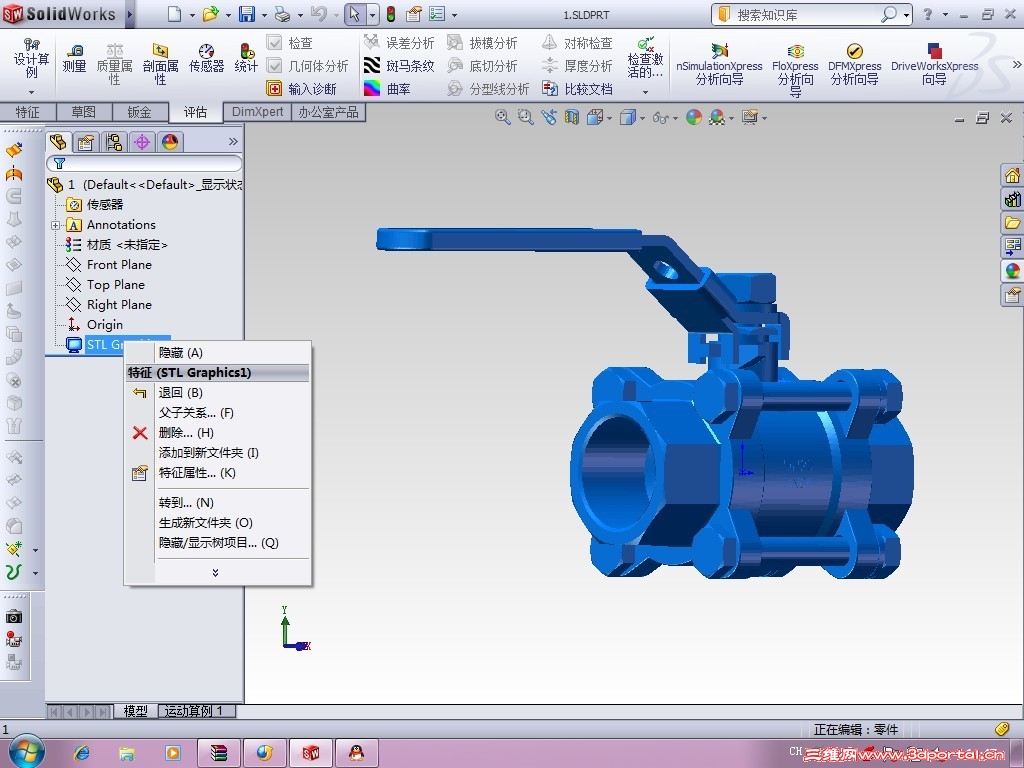Open the search knowledge base dropdown

click(x=907, y=14)
